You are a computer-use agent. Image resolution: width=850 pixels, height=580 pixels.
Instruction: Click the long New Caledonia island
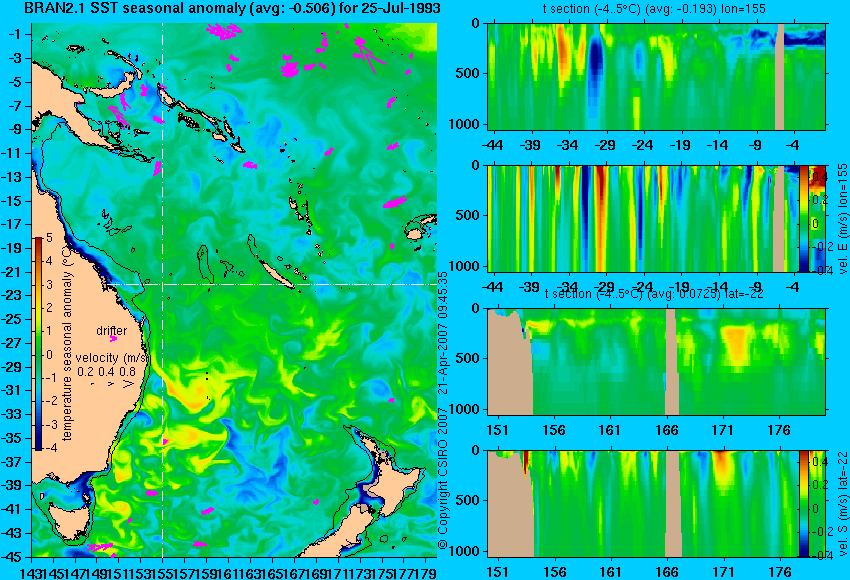coord(276,273)
